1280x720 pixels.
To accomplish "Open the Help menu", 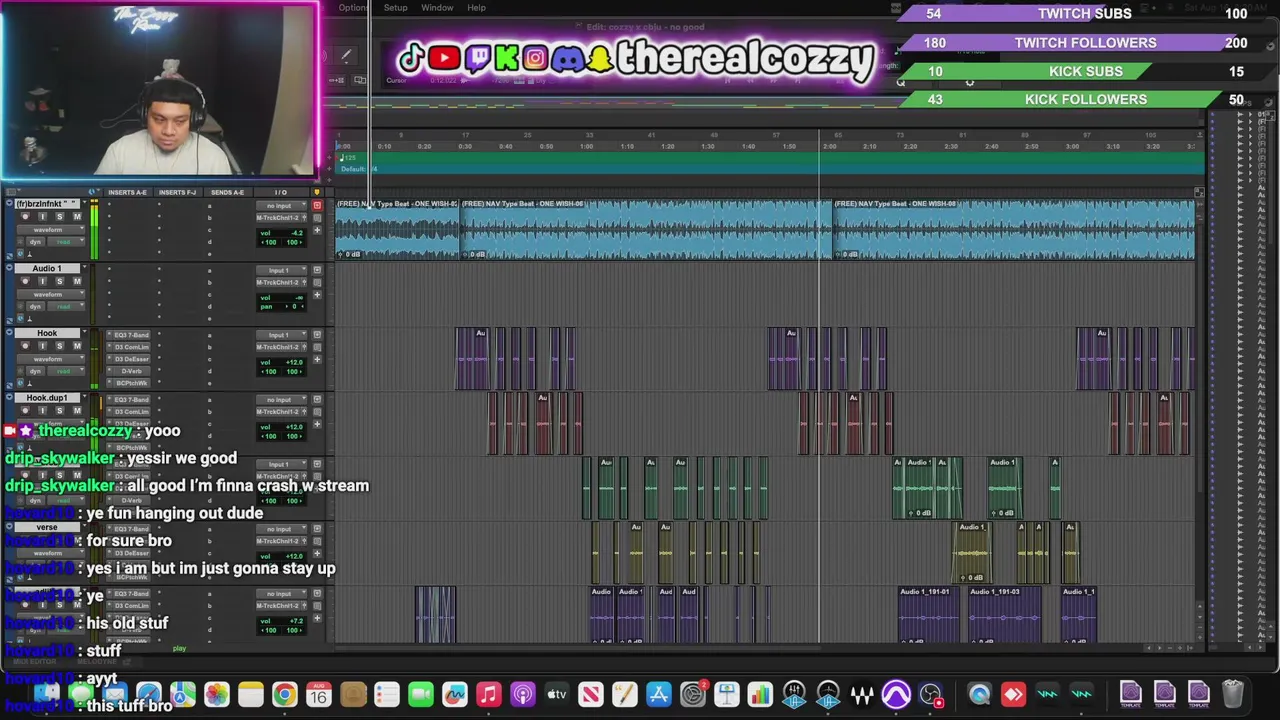I will point(476,8).
